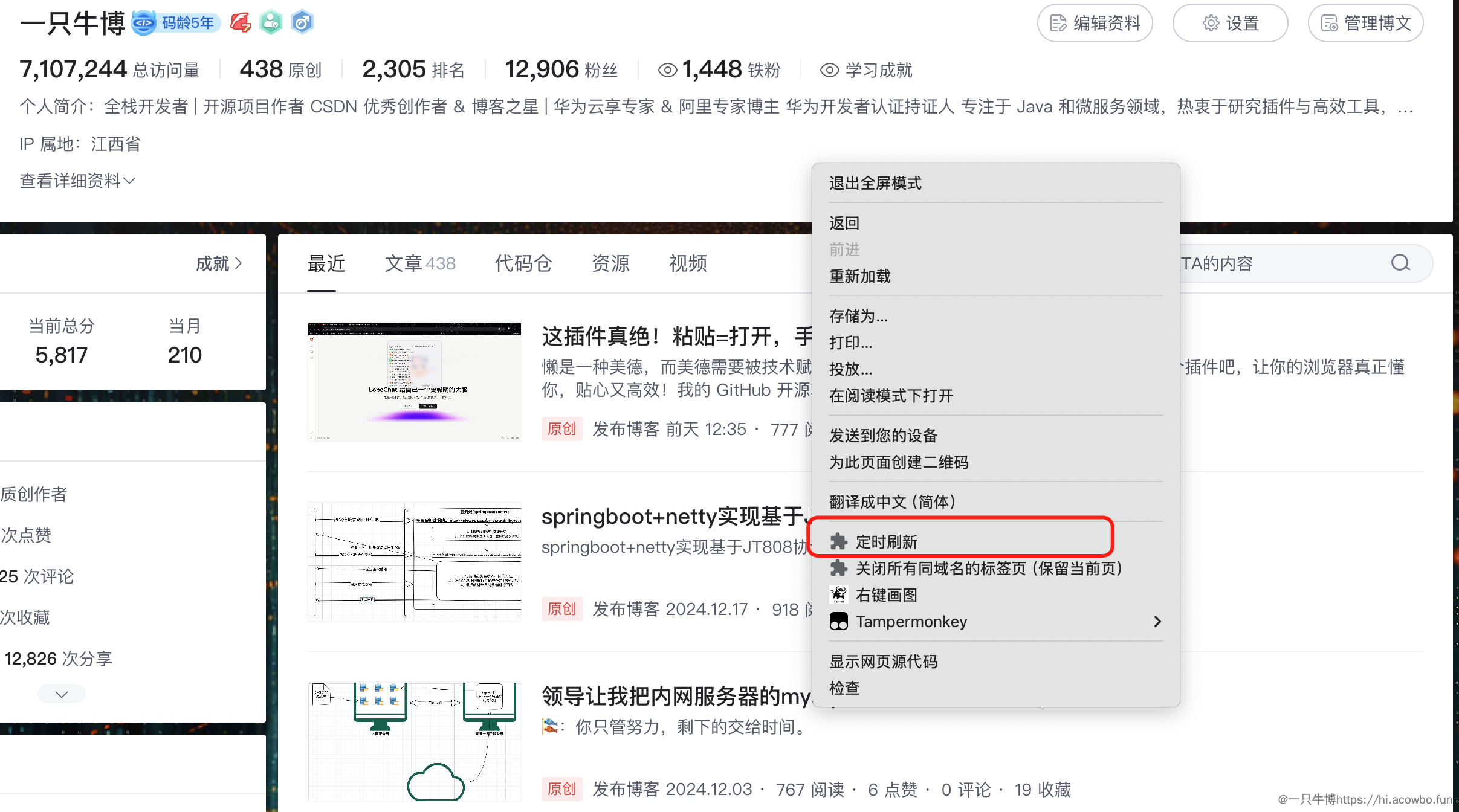
Task: Click the 右键画图 extension icon
Action: [839, 595]
